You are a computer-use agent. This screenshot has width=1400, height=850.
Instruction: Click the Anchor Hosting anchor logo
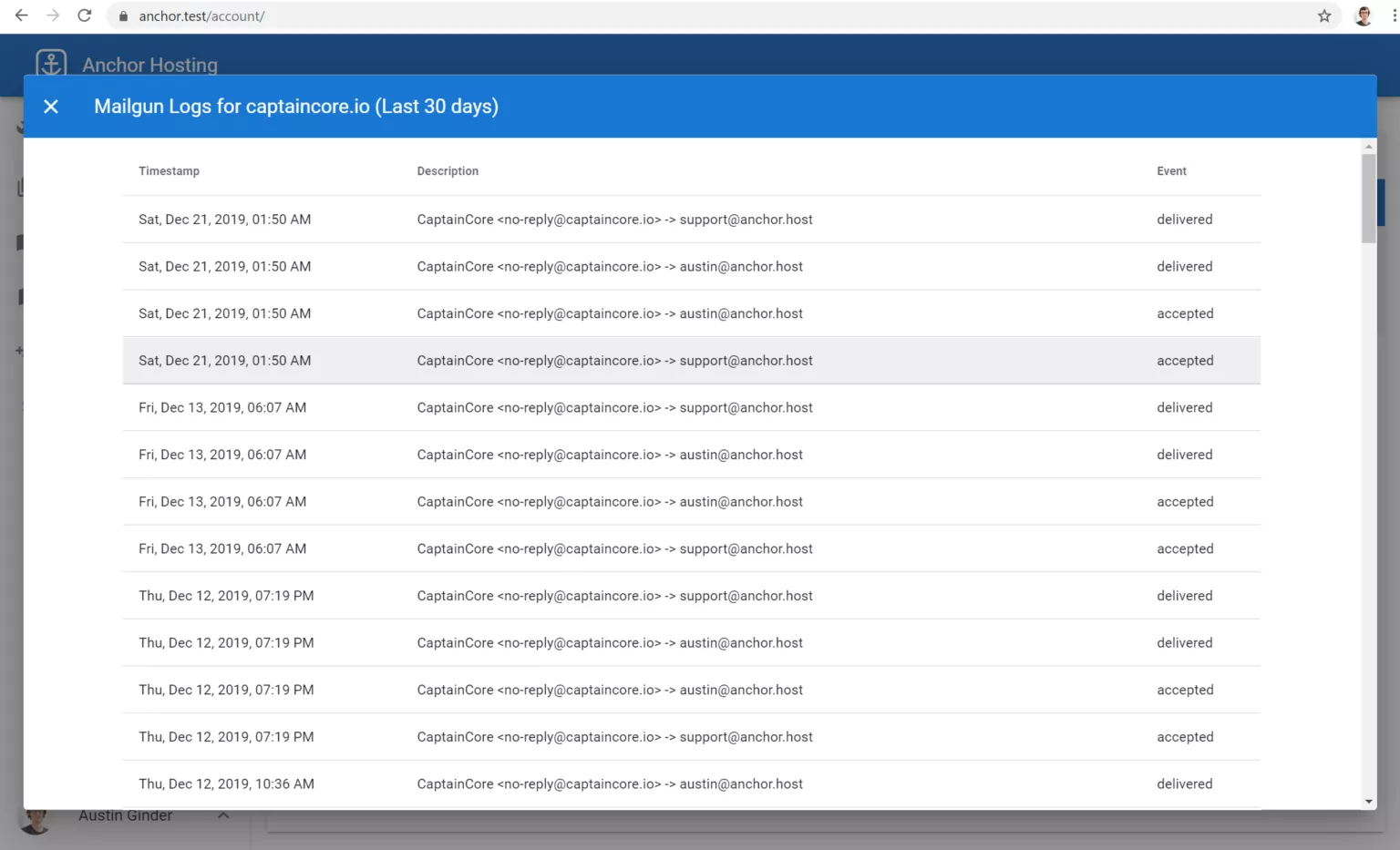tap(50, 64)
